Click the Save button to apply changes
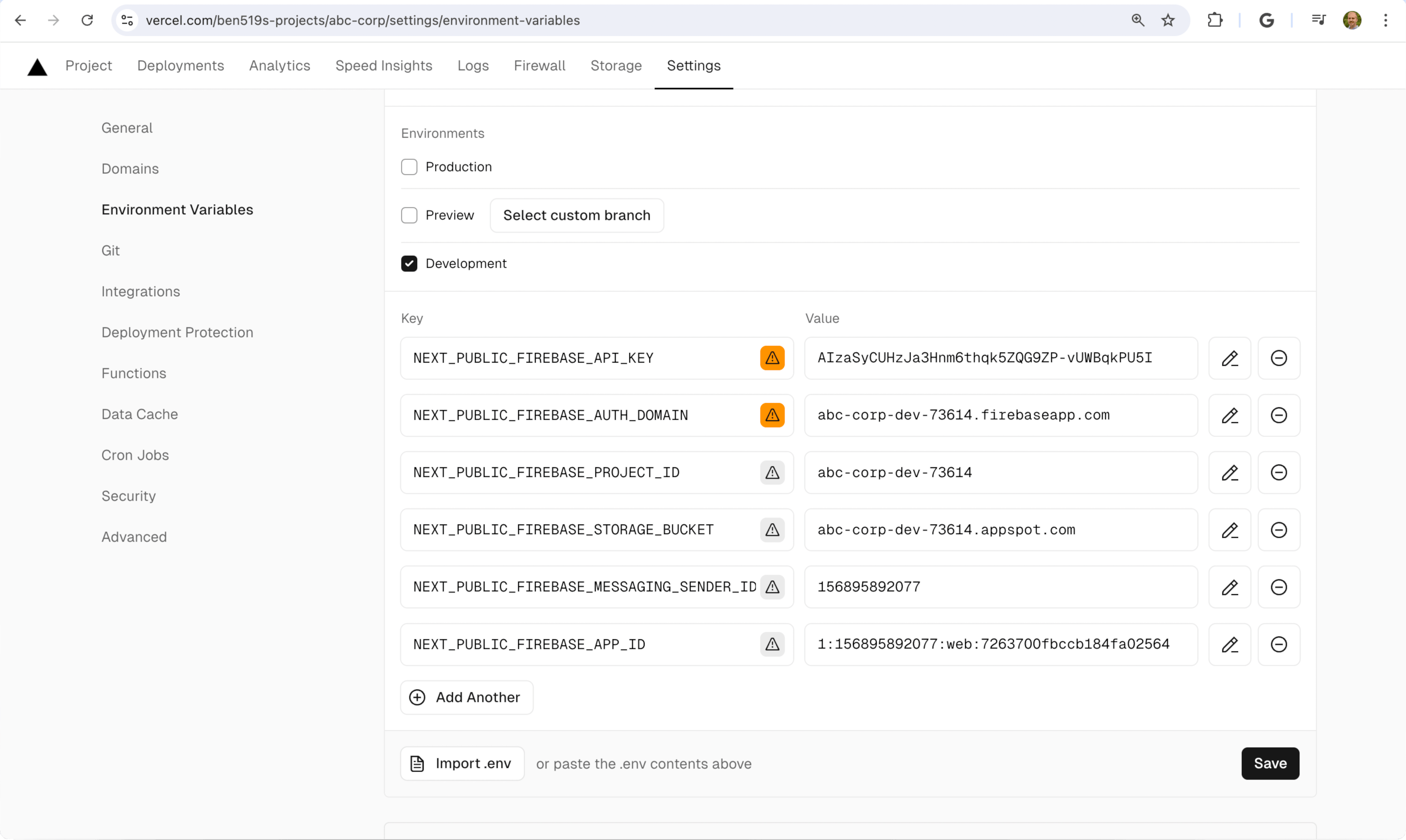The height and width of the screenshot is (840, 1406). point(1270,763)
